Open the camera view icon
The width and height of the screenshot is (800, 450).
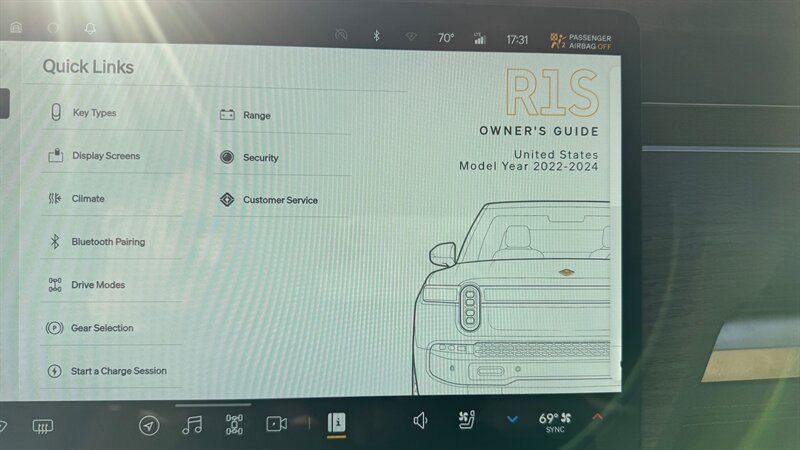pyautogui.click(x=276, y=424)
